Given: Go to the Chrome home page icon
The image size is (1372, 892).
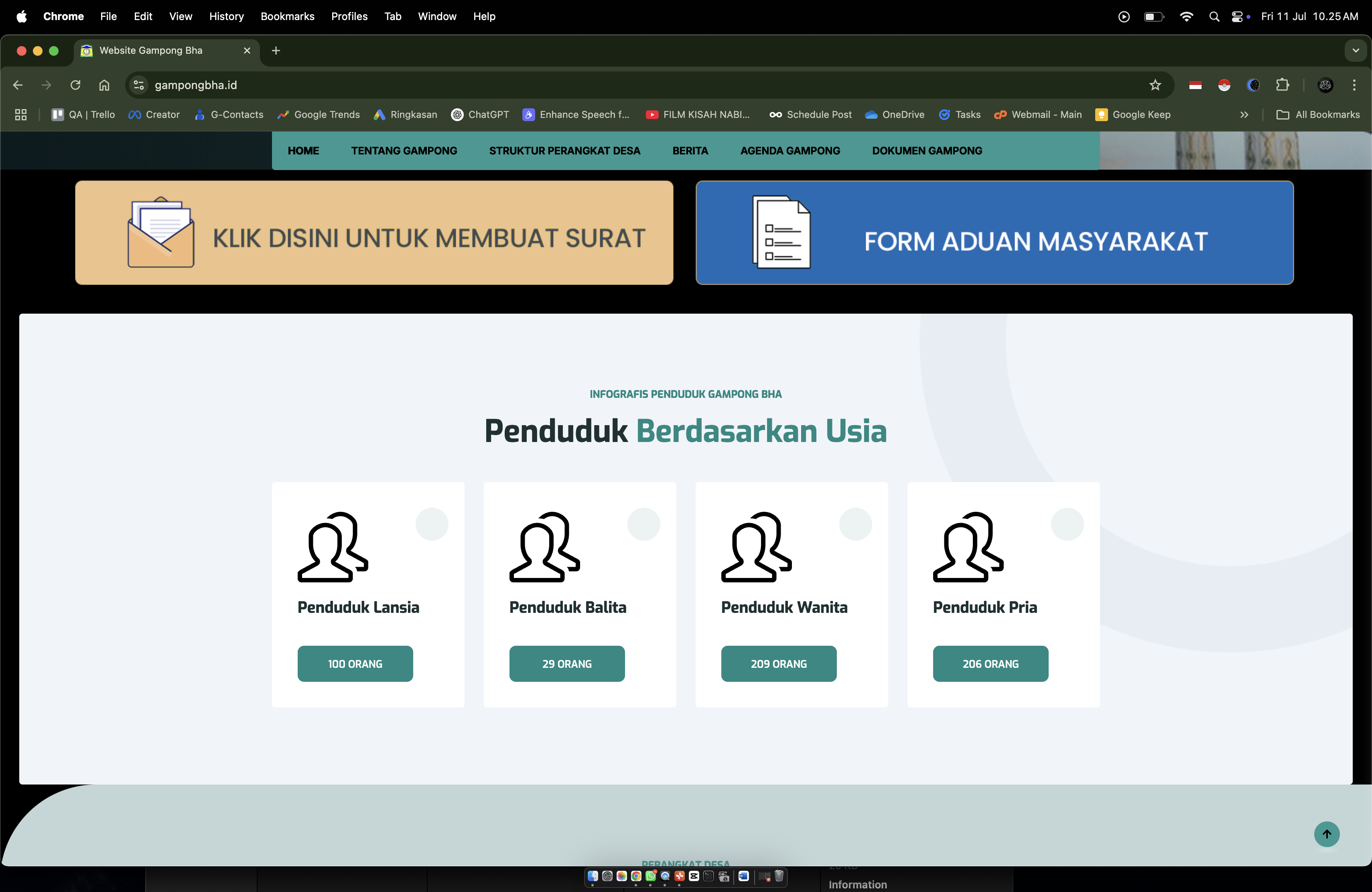Looking at the screenshot, I should click(104, 85).
